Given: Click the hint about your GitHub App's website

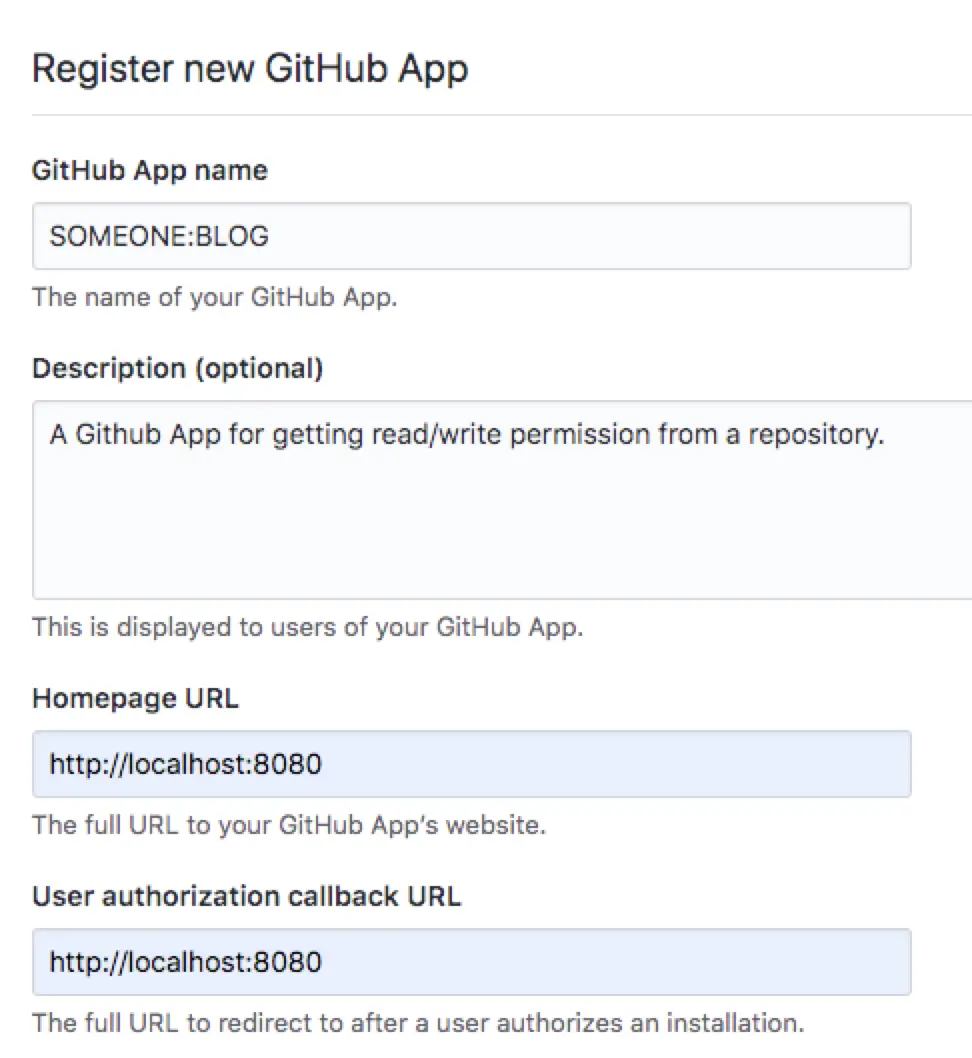Looking at the screenshot, I should point(289,826).
